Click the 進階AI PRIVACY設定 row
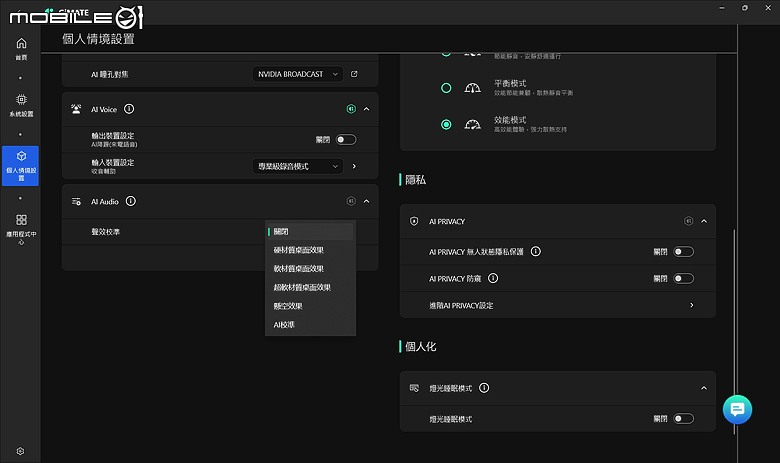Viewport: 780px width, 463px height. tap(558, 305)
